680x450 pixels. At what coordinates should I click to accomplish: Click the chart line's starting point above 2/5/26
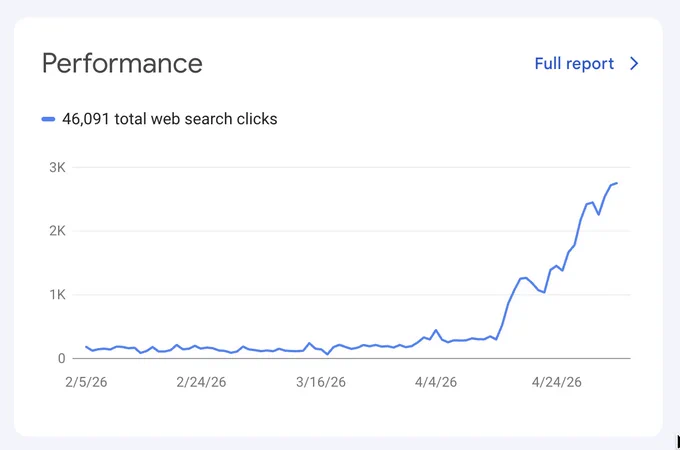86,346
